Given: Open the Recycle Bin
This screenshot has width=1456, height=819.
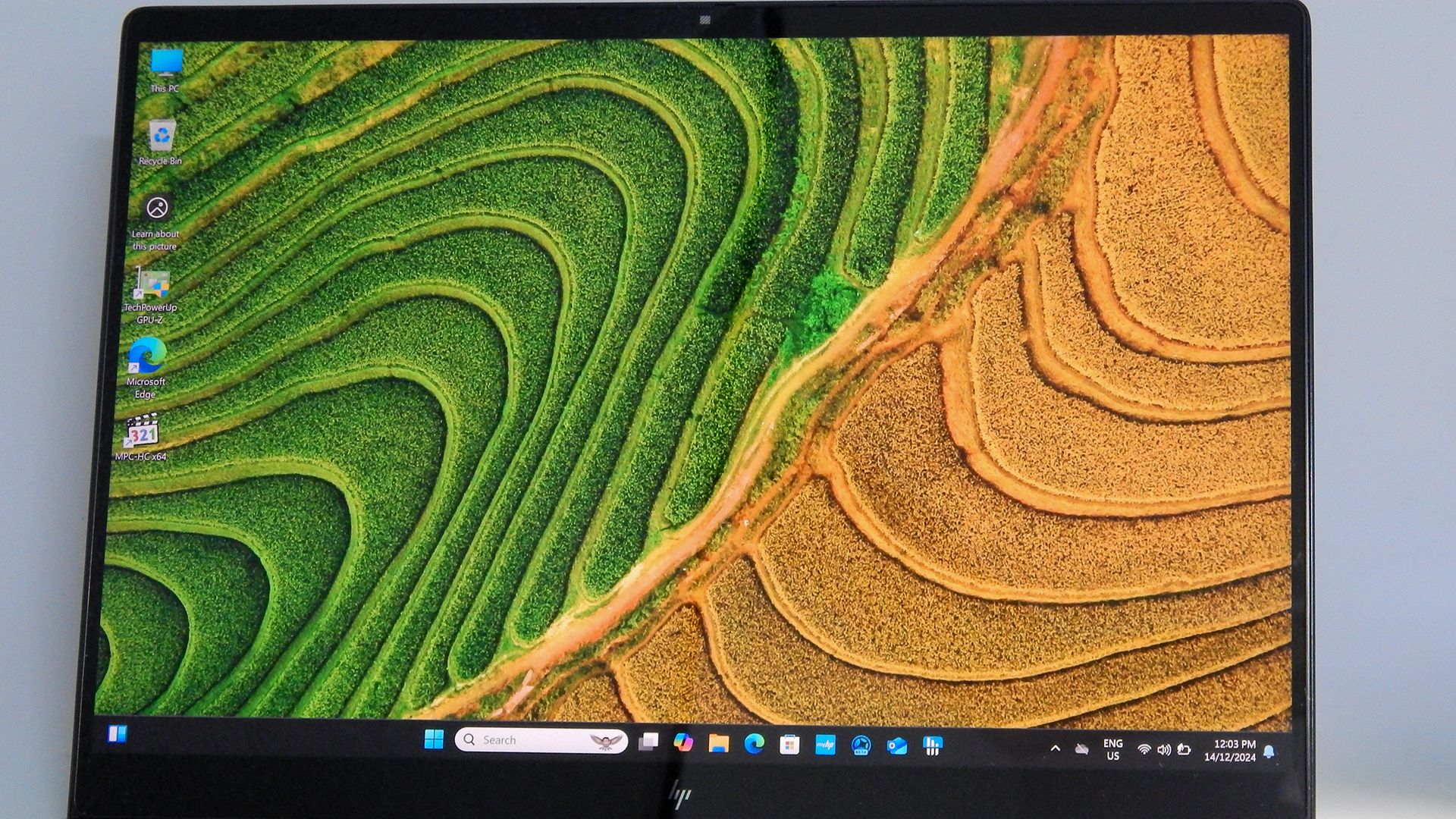Looking at the screenshot, I should point(162,137).
